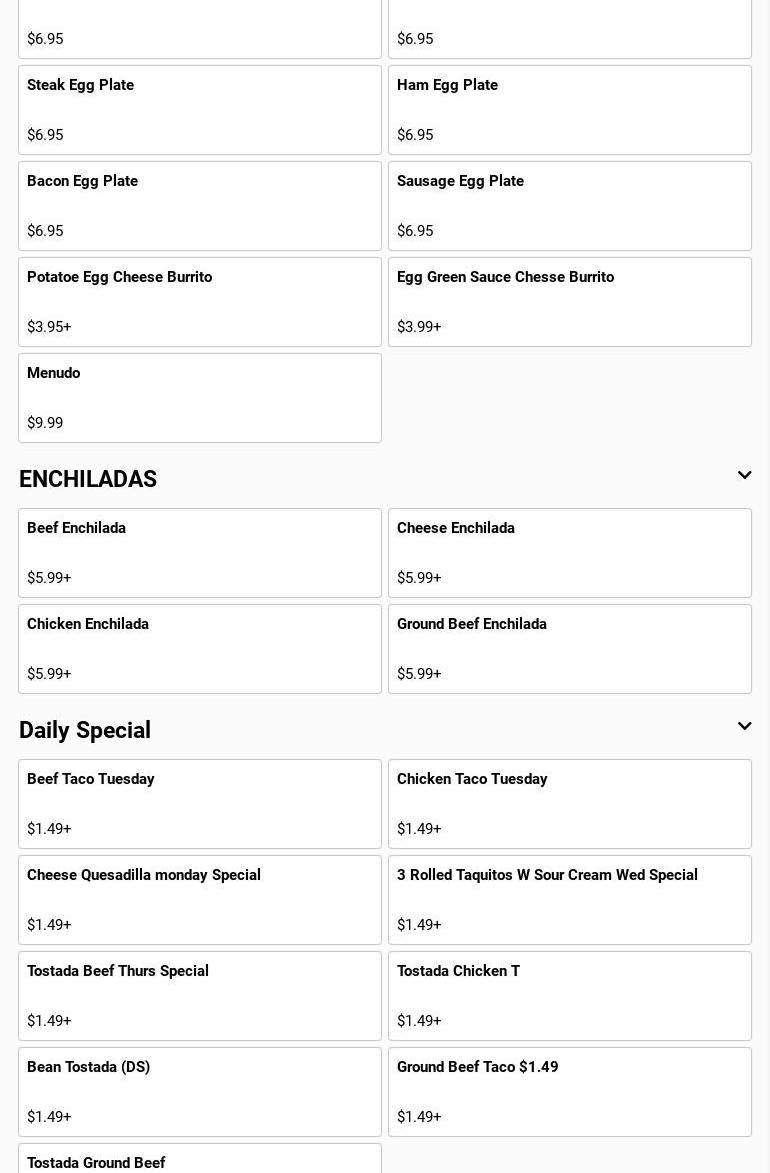Pick Egg Green Sauce Chesse Burrito

click(570, 302)
